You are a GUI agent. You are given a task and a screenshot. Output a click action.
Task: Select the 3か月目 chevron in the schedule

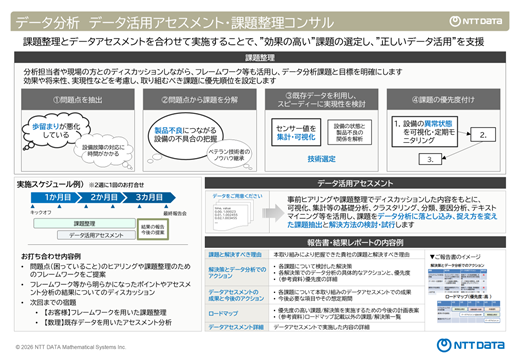tap(149, 197)
